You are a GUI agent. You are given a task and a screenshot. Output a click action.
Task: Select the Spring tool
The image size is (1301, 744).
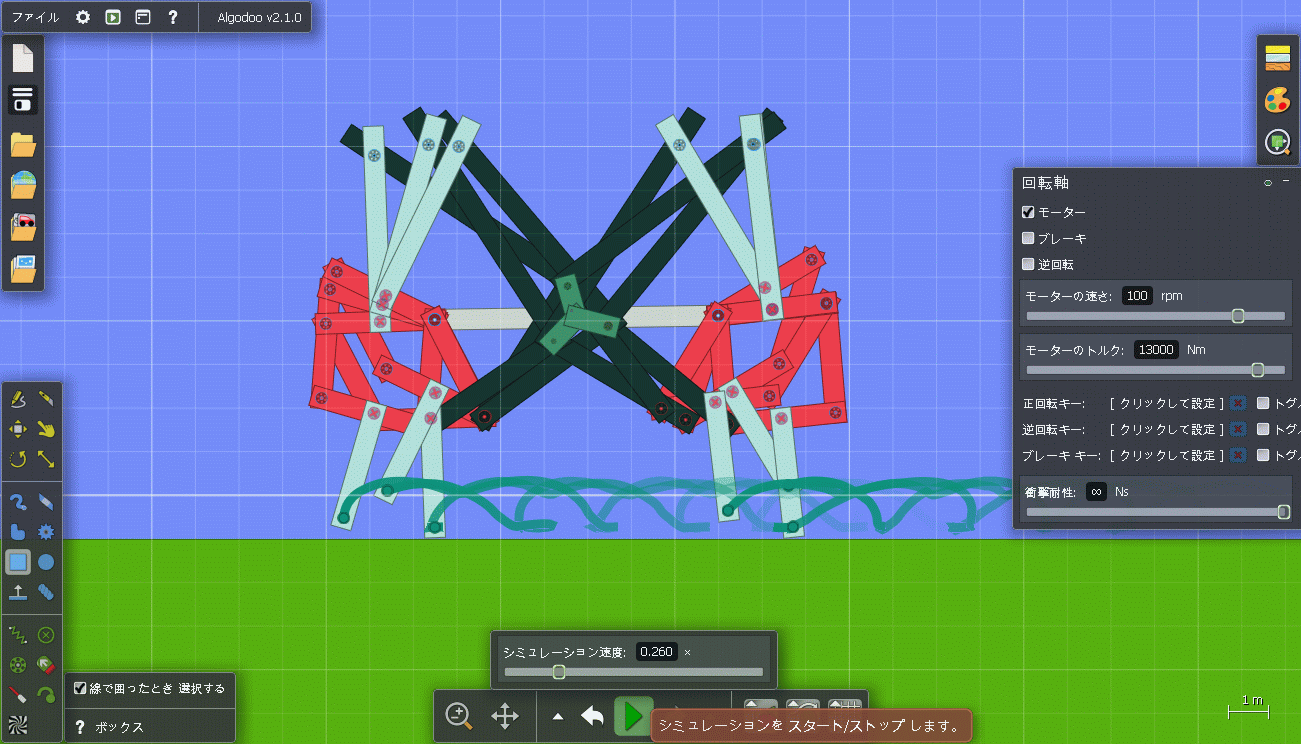[18, 634]
